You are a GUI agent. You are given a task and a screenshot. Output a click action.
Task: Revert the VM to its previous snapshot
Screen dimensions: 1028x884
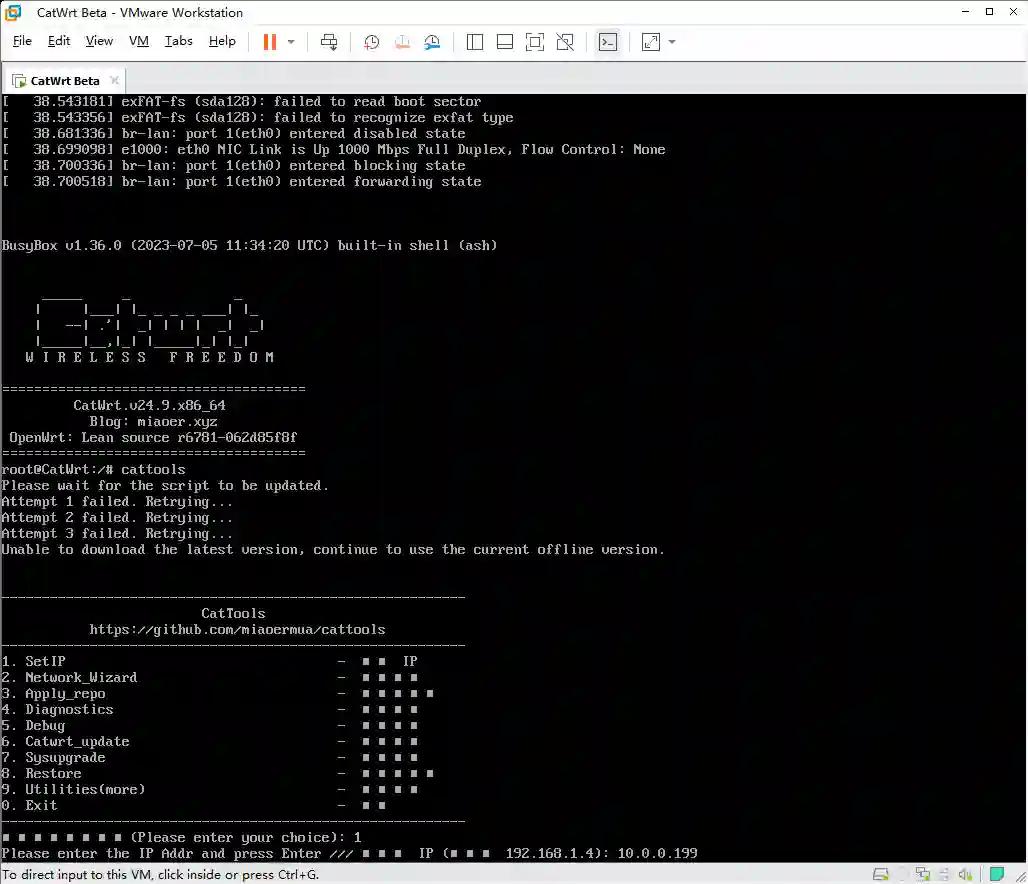(x=402, y=42)
